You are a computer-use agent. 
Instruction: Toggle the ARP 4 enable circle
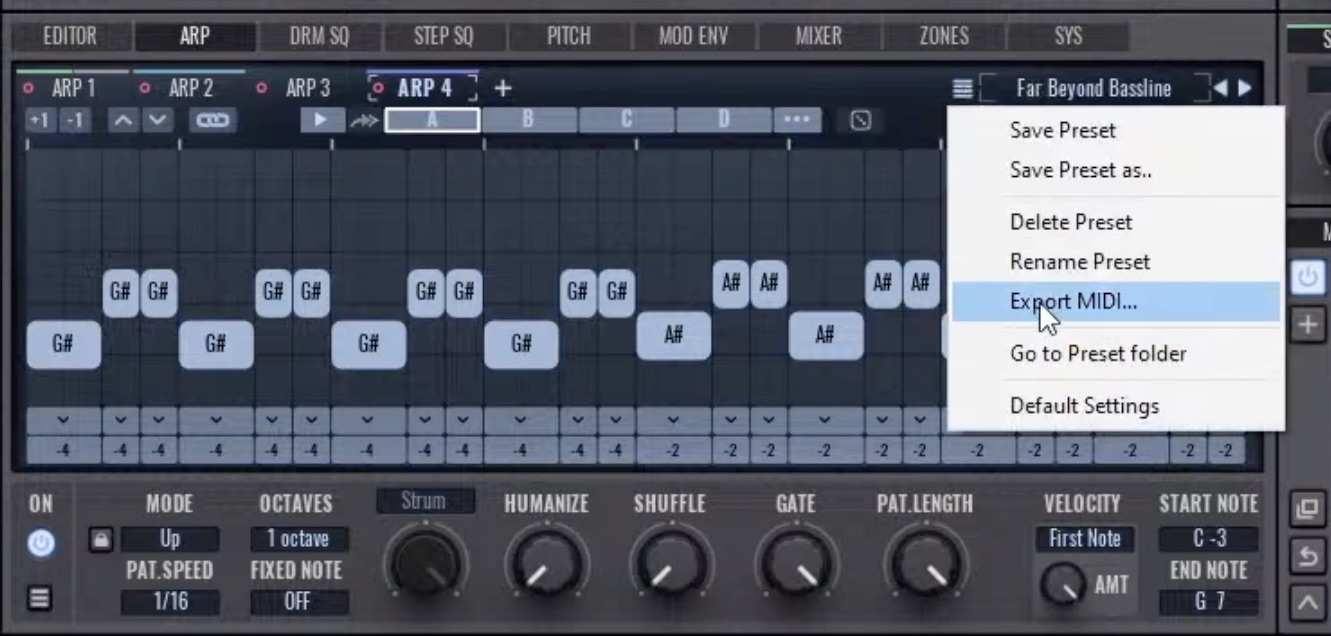[x=378, y=89]
